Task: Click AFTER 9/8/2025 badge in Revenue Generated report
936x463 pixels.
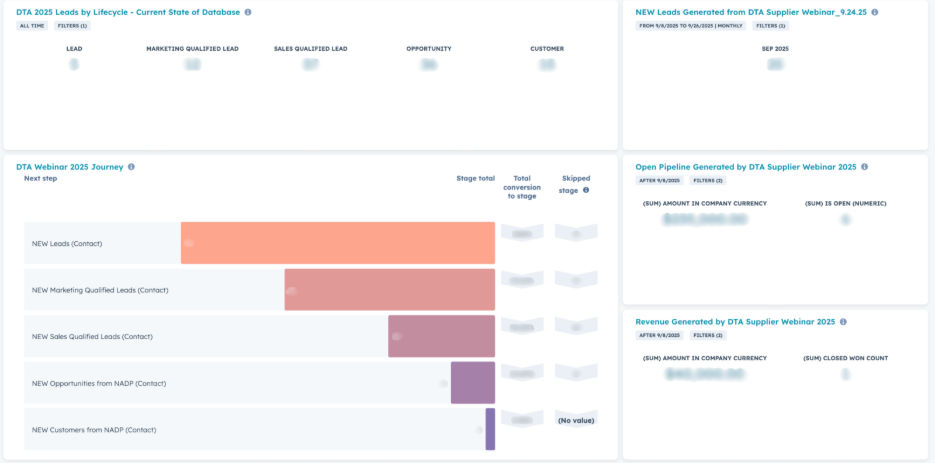Action: [658, 335]
